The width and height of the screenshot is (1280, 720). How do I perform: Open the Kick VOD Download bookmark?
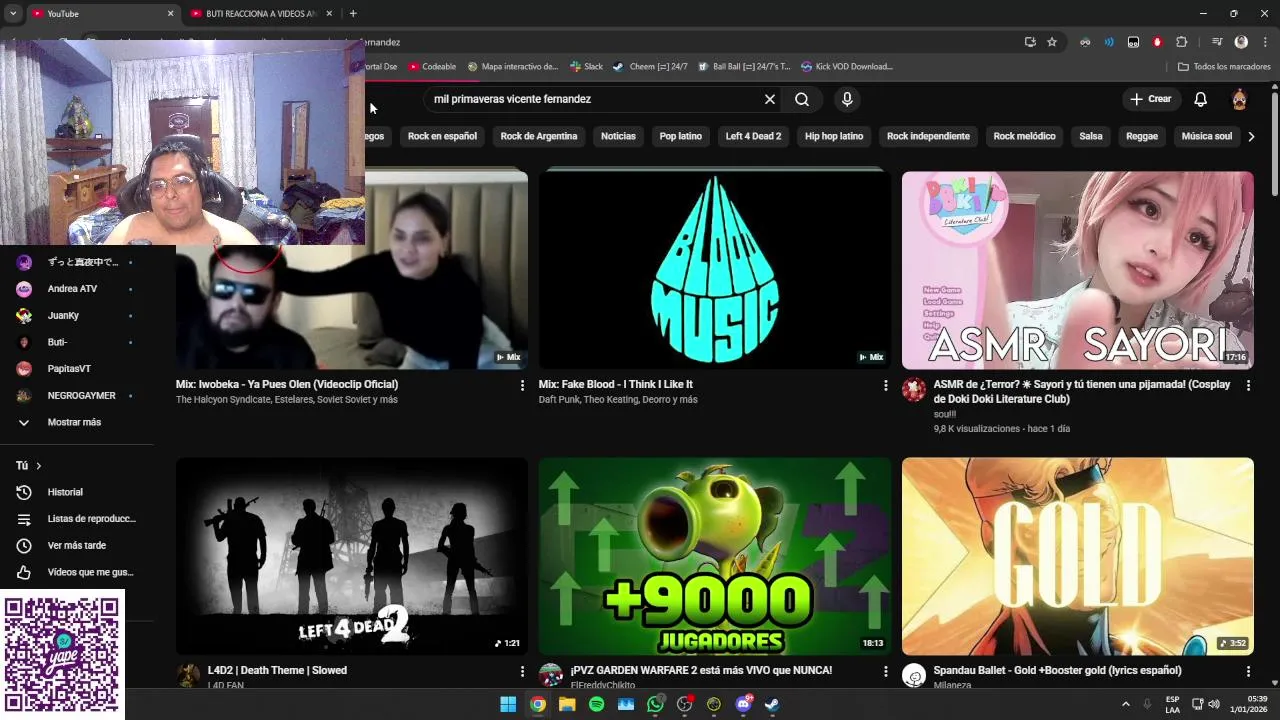pos(846,67)
